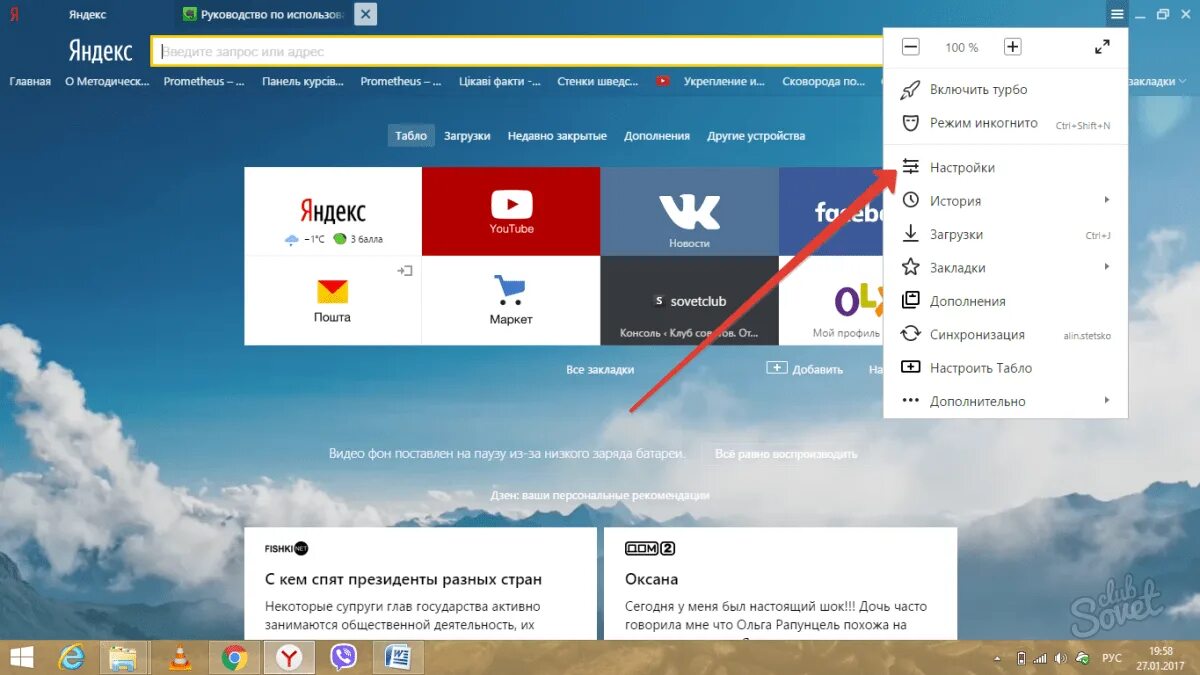Open the Другие устройства tab
1200x675 pixels.
(x=756, y=136)
